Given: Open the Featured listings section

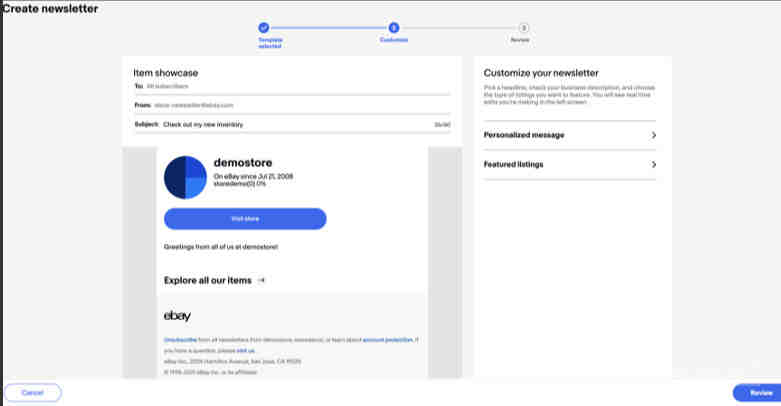Looking at the screenshot, I should coord(570,164).
